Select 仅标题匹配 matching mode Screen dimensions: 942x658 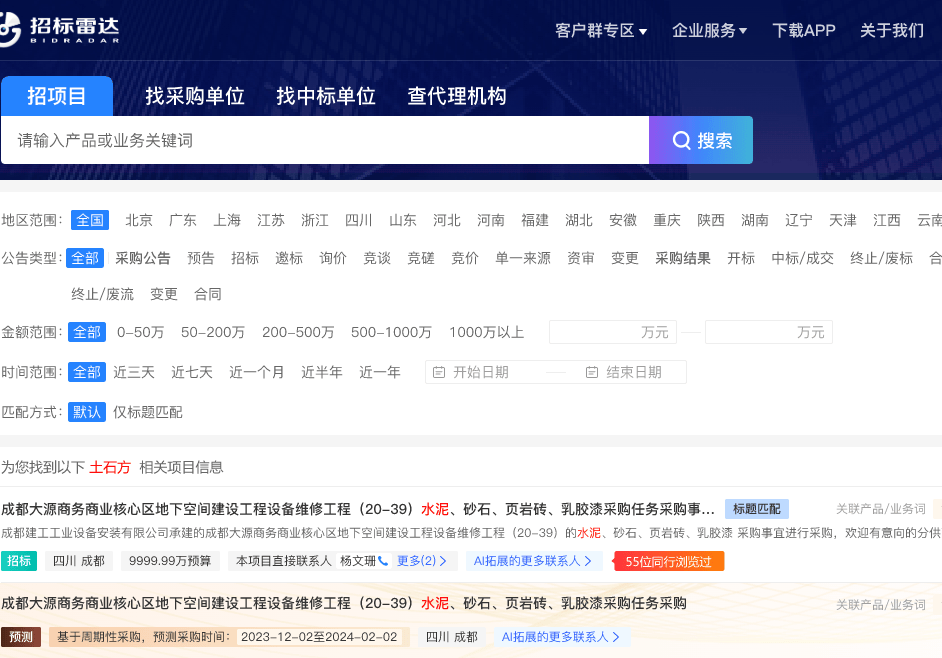(x=148, y=412)
